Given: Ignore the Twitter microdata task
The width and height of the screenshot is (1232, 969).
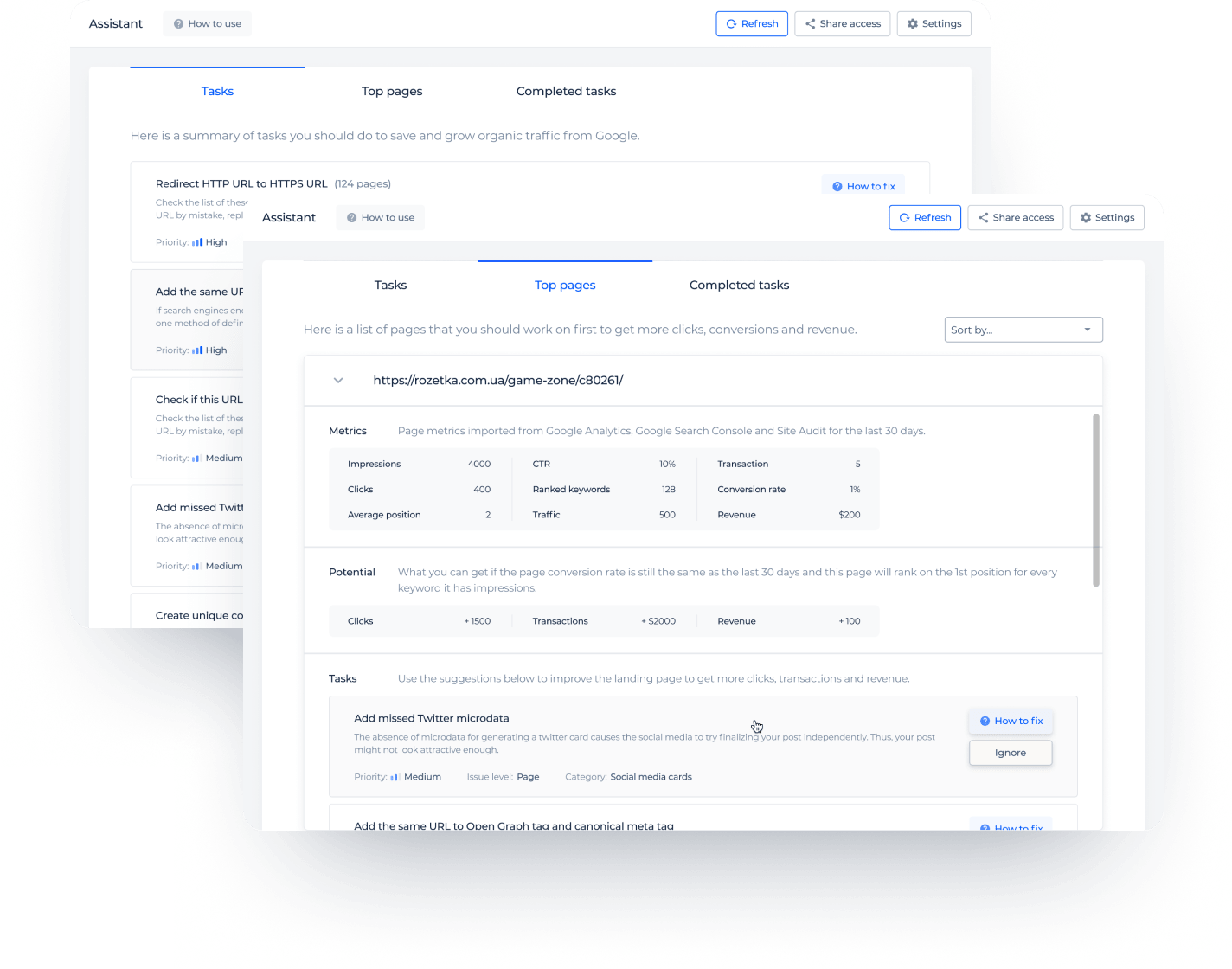Looking at the screenshot, I should click(x=1011, y=753).
